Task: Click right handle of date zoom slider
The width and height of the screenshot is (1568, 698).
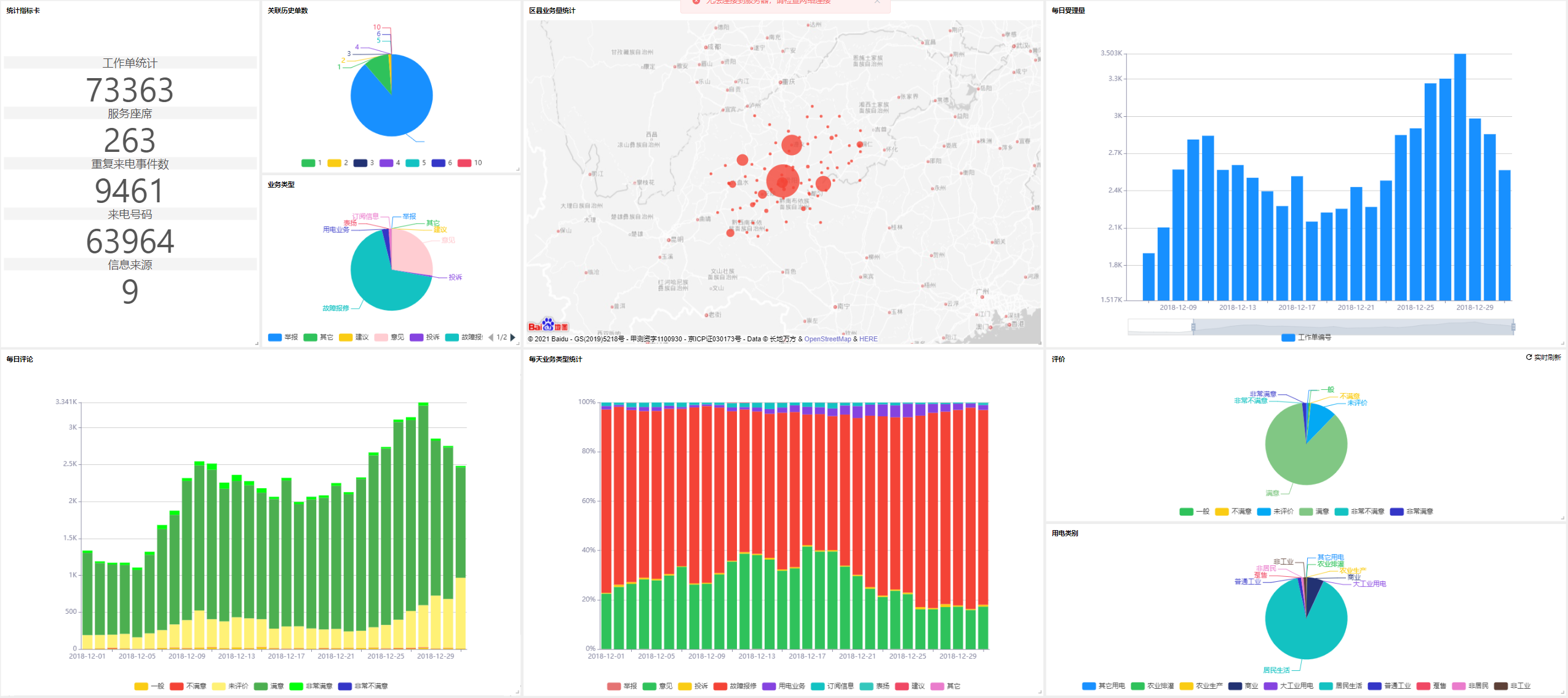Action: tap(1513, 327)
